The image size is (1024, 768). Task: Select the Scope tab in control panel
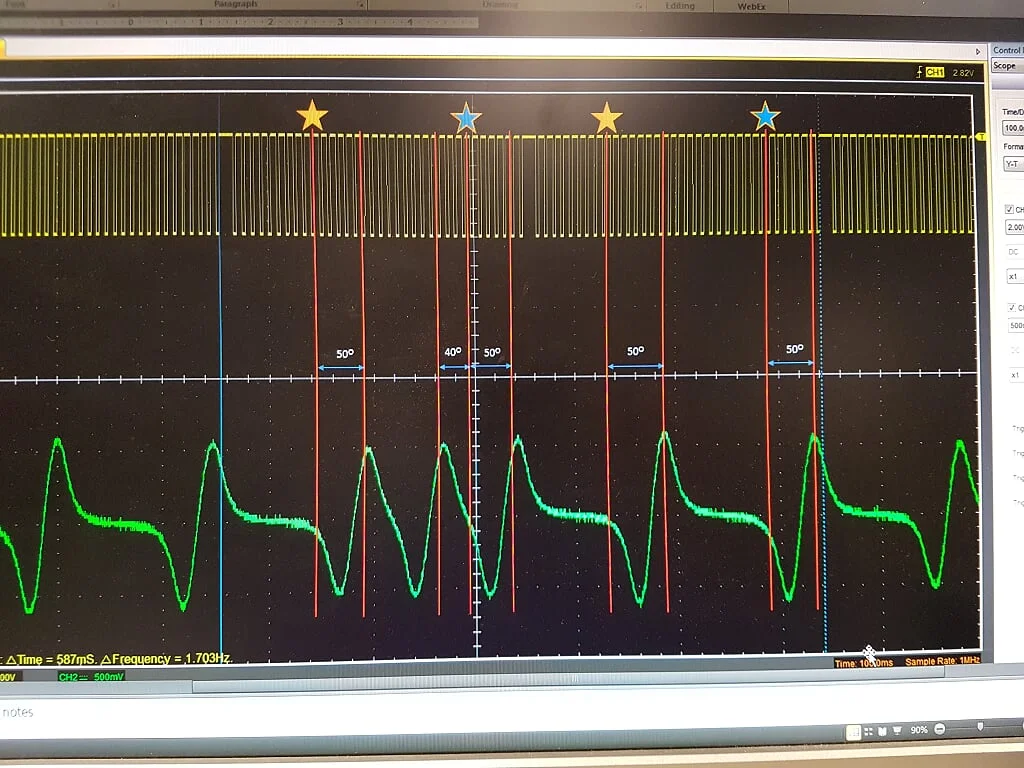[1005, 66]
